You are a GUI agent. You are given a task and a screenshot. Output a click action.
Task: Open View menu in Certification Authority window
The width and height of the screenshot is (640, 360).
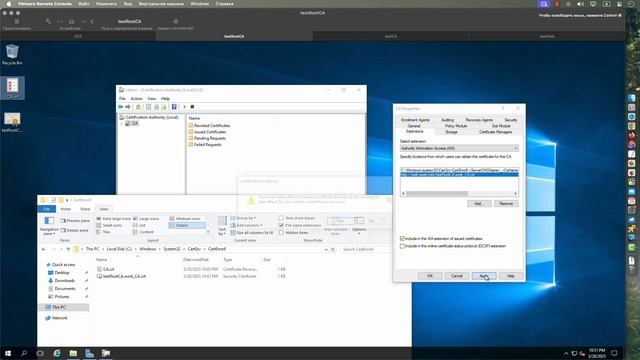[x=151, y=98]
